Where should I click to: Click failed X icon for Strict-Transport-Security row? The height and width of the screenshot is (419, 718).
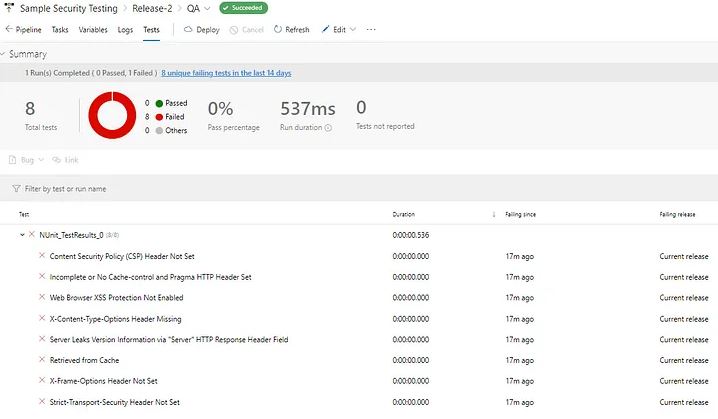(x=42, y=402)
